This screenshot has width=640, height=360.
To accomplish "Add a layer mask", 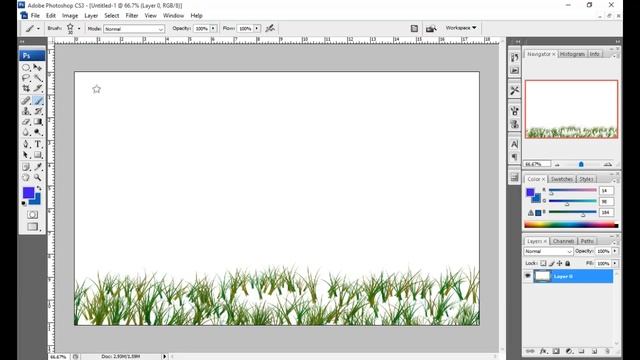I will point(556,351).
